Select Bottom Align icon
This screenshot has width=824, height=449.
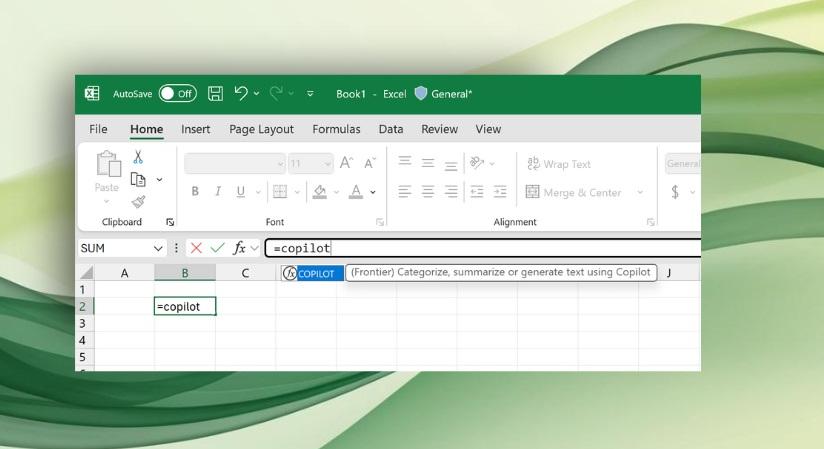[451, 167]
